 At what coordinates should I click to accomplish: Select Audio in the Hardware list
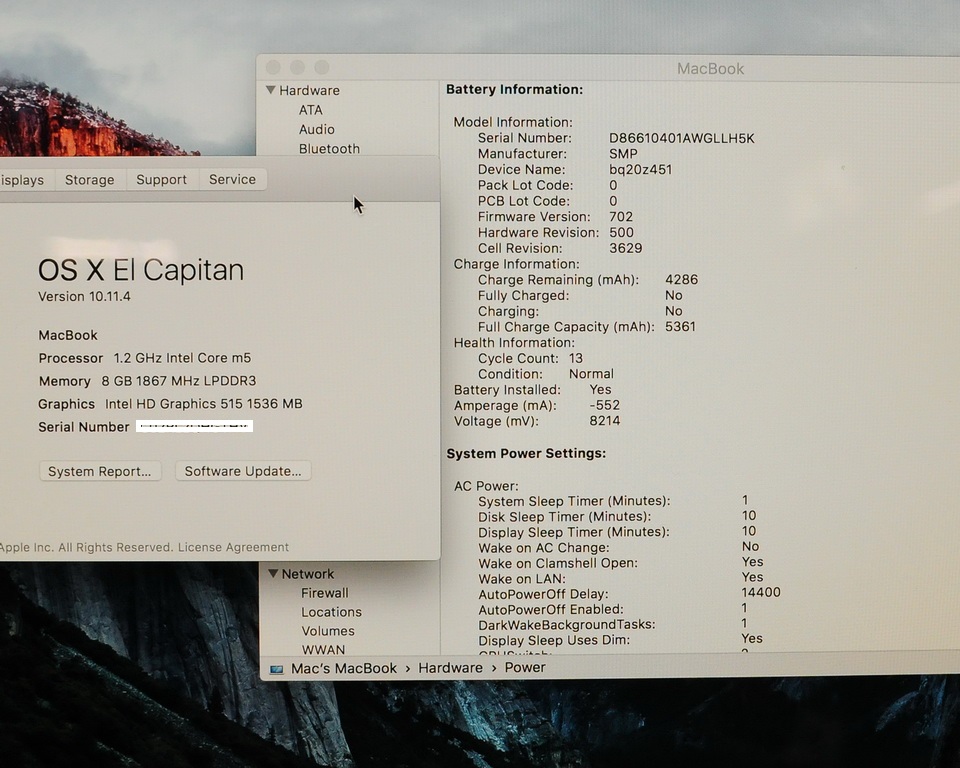(x=317, y=129)
